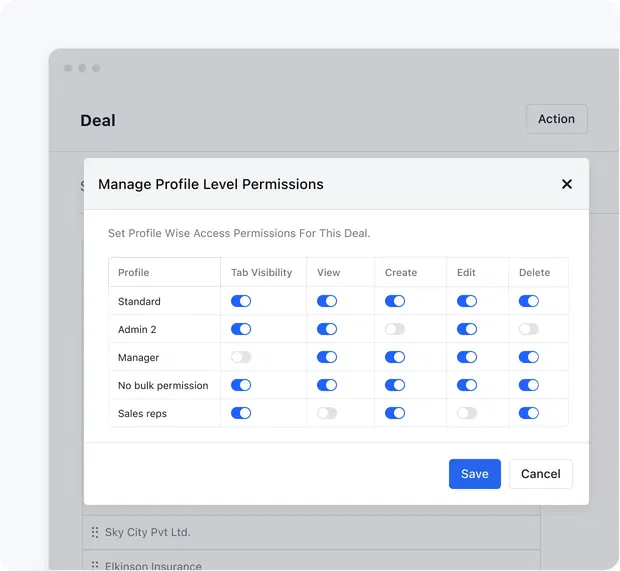
Task: Toggle Create for No bulk permission
Action: (395, 385)
